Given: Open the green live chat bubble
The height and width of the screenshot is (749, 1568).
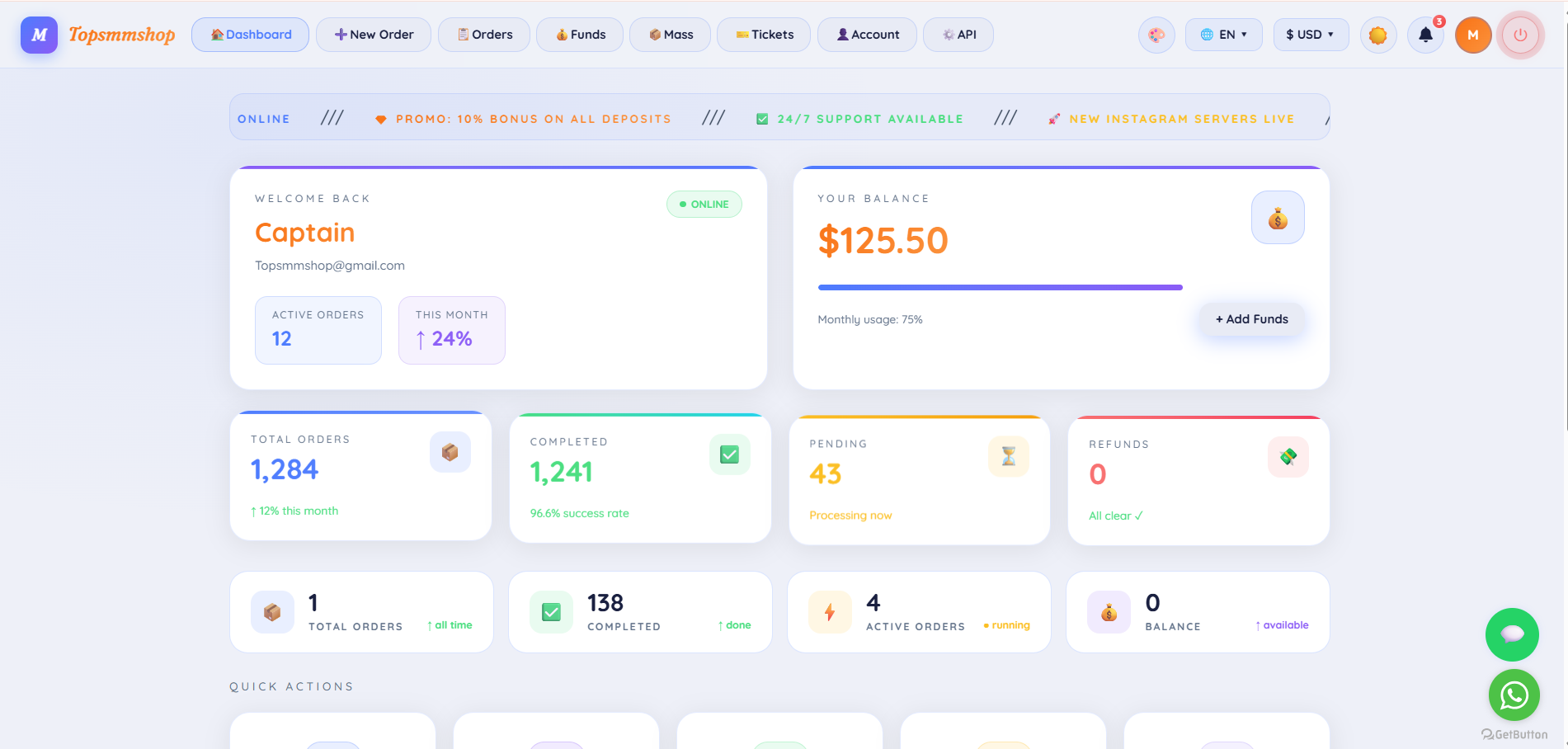Looking at the screenshot, I should click(x=1512, y=634).
